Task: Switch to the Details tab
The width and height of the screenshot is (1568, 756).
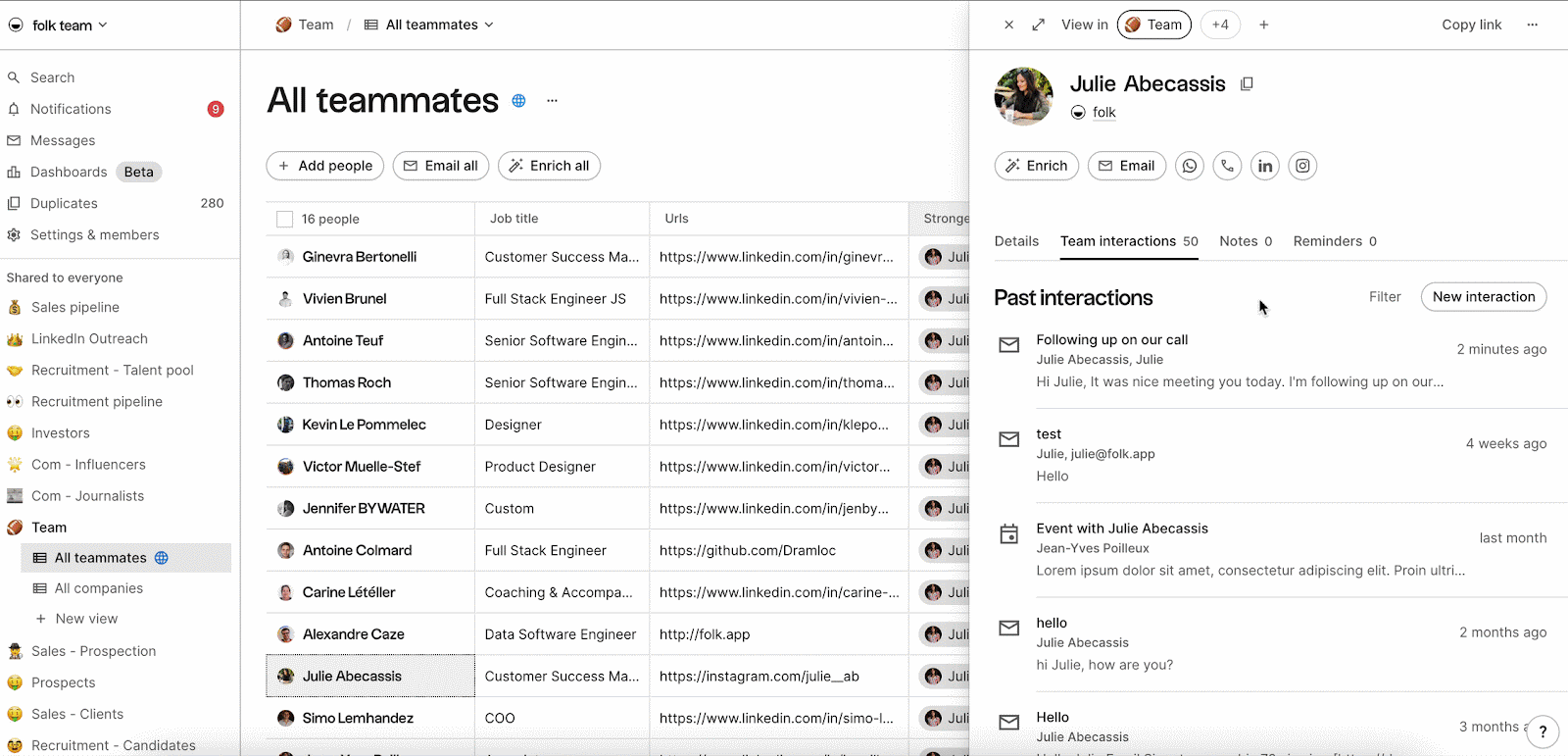Action: coord(1016,241)
